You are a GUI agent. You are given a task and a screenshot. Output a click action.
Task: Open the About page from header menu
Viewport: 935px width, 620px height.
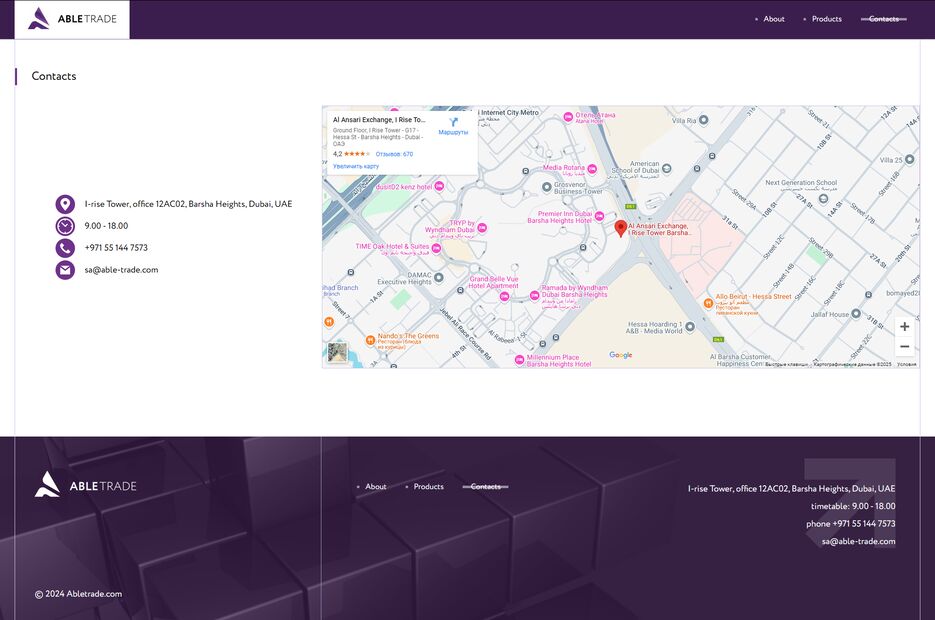pyautogui.click(x=774, y=19)
